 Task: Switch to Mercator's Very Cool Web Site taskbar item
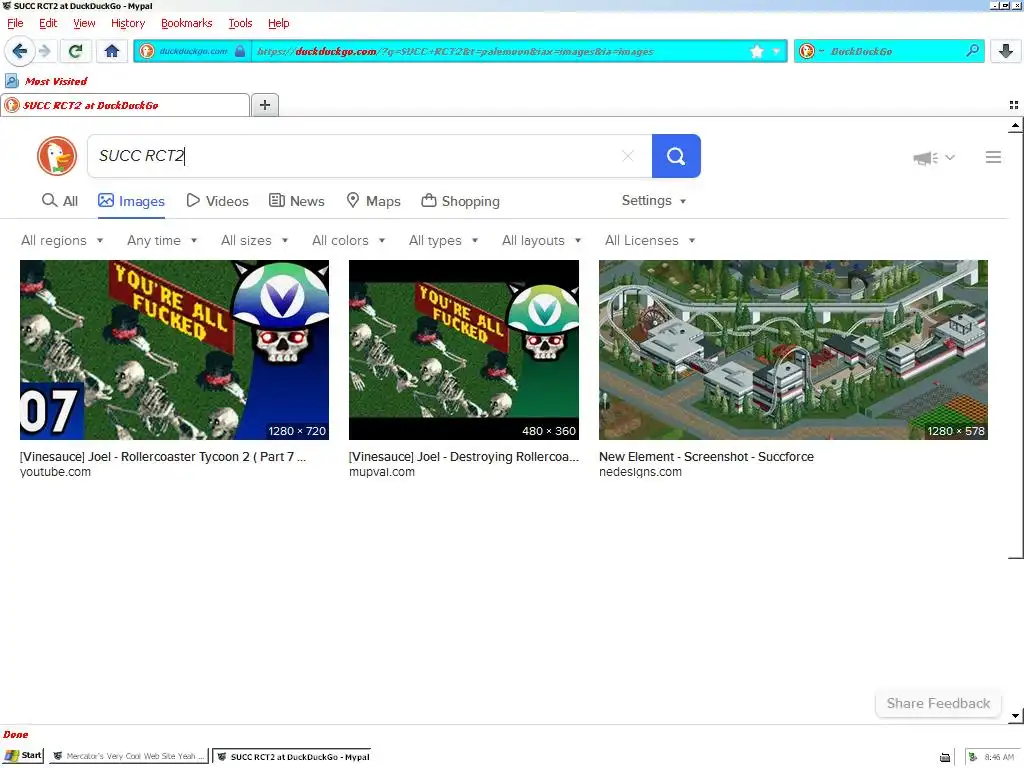point(129,756)
